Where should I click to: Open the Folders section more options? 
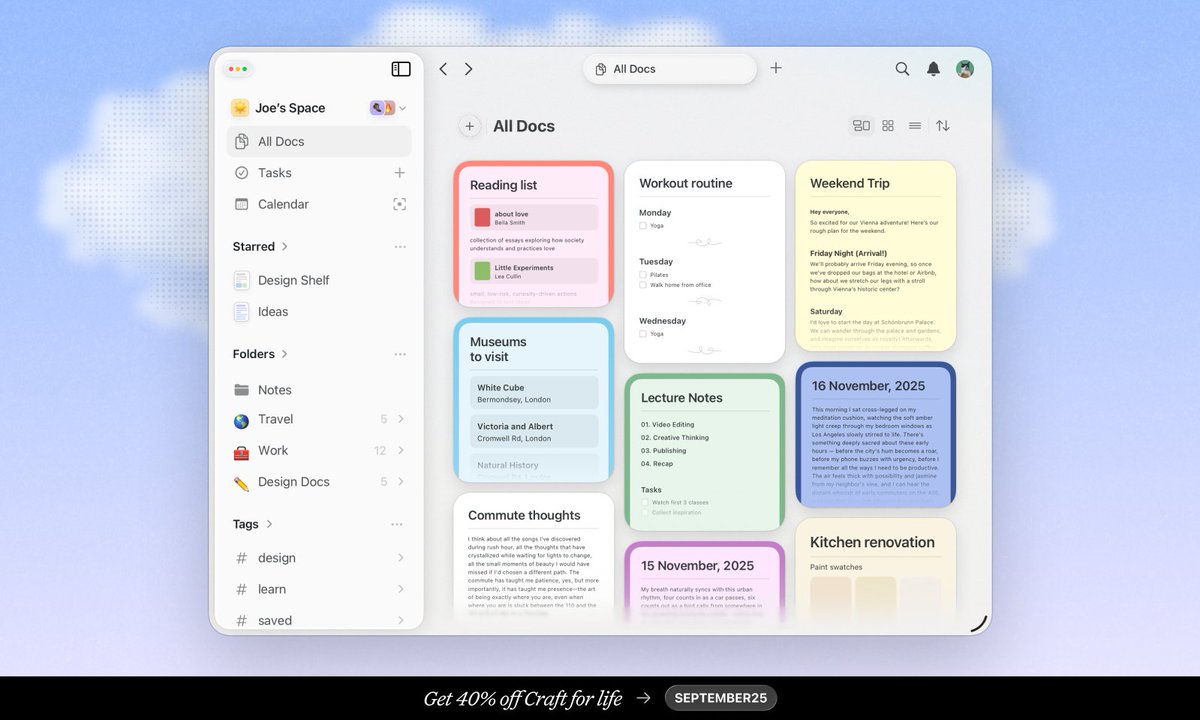click(x=400, y=354)
